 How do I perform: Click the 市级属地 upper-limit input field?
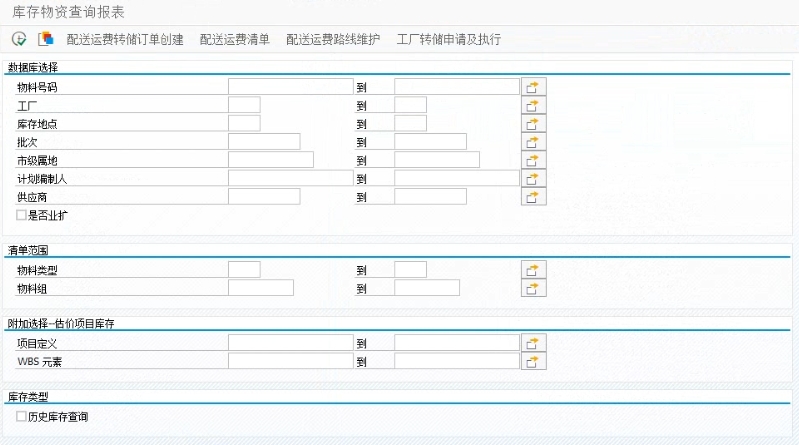[436, 160]
